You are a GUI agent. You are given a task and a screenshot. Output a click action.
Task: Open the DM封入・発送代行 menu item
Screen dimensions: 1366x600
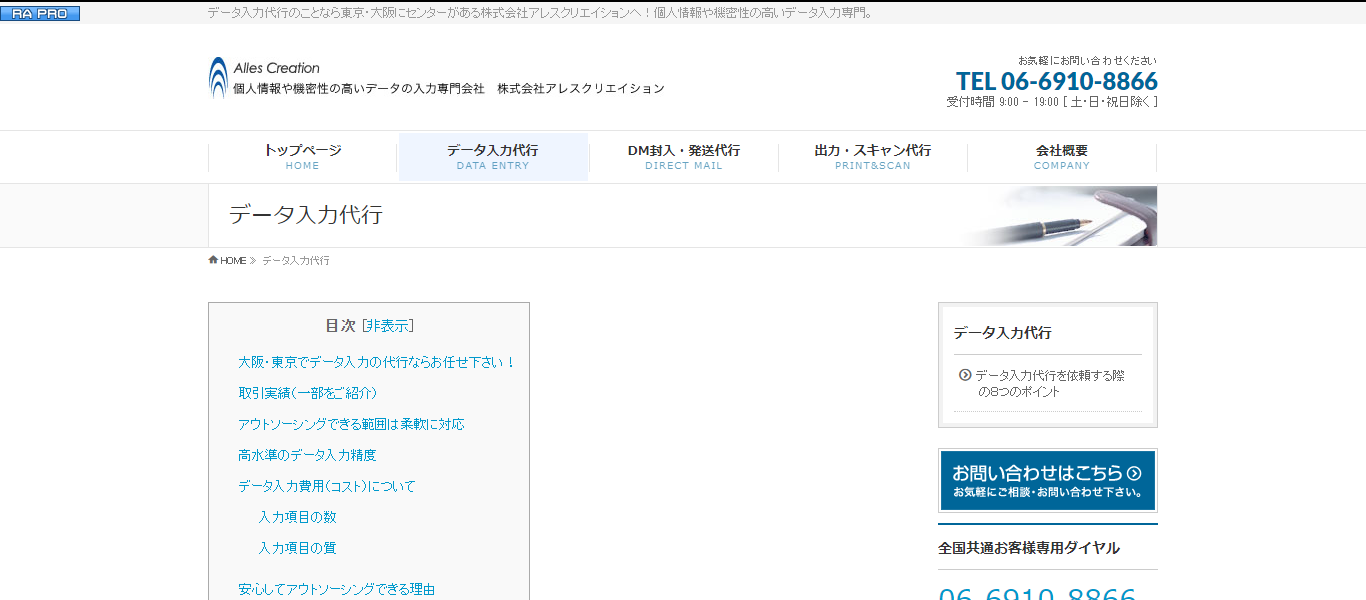click(684, 157)
